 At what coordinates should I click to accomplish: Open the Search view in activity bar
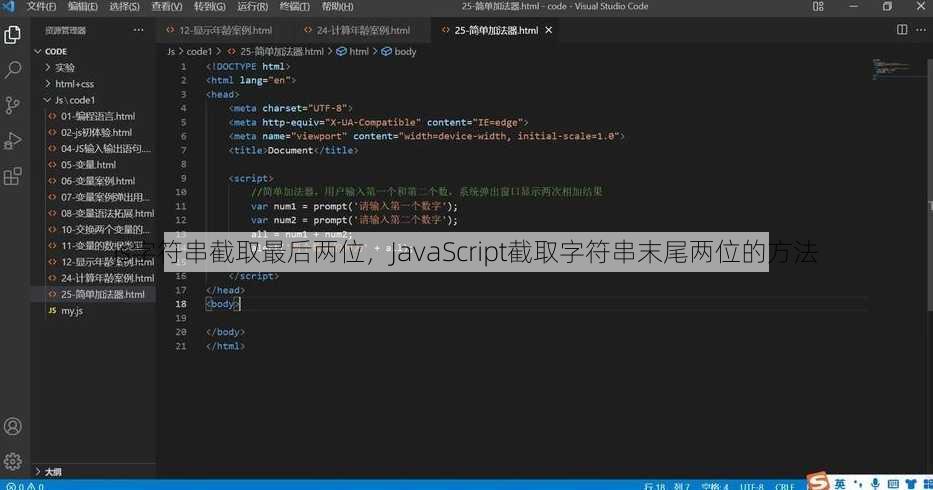click(12, 70)
